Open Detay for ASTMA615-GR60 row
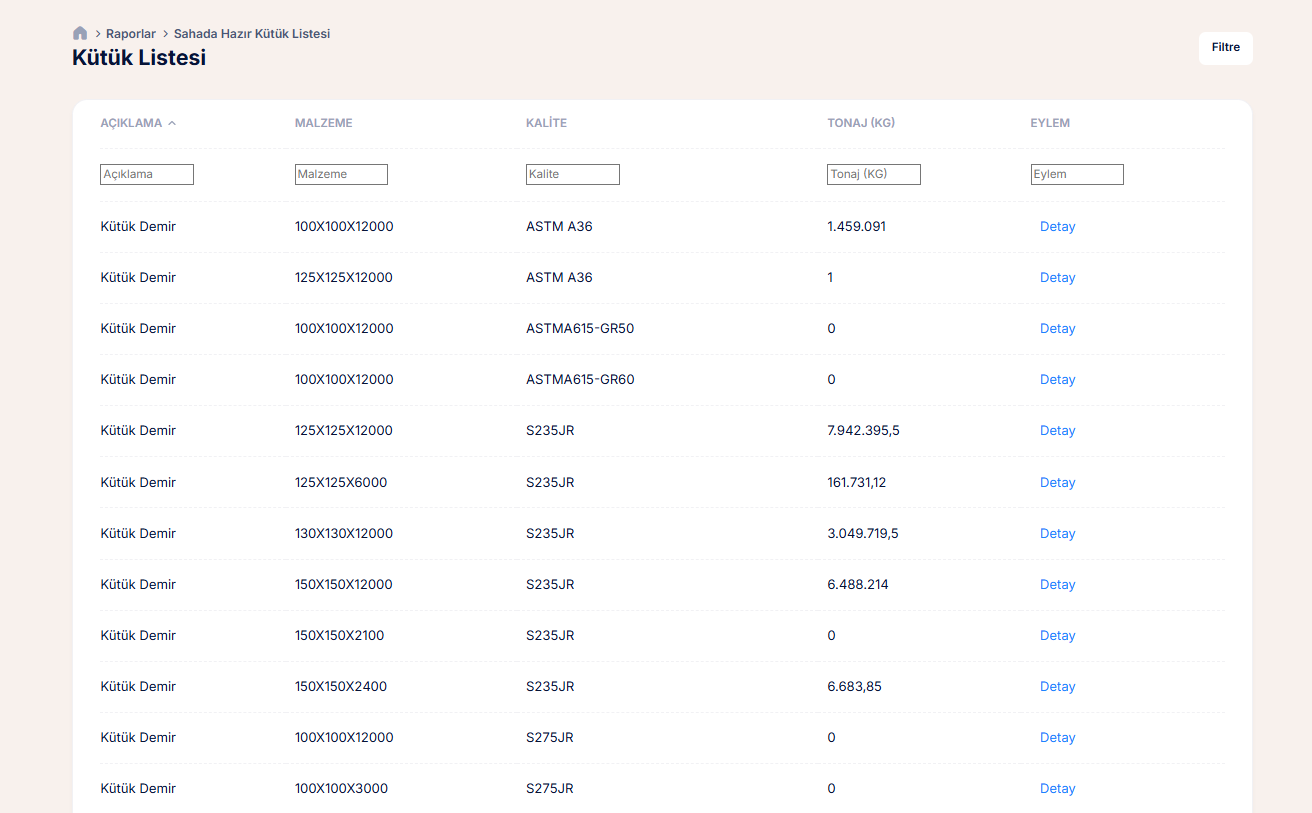The image size is (1312, 813). tap(1057, 380)
